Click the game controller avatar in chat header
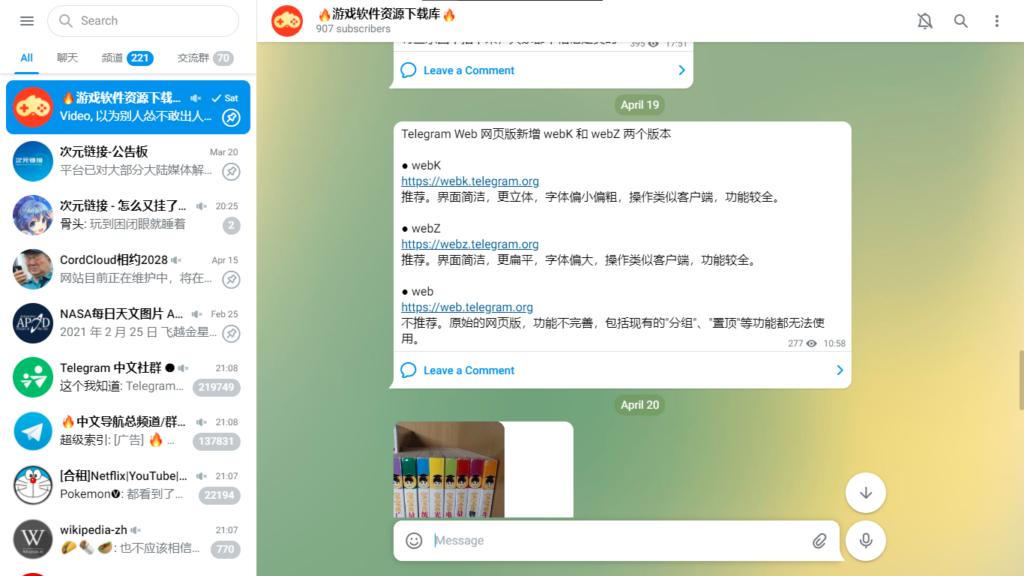Viewport: 1024px width, 576px height. [x=287, y=21]
